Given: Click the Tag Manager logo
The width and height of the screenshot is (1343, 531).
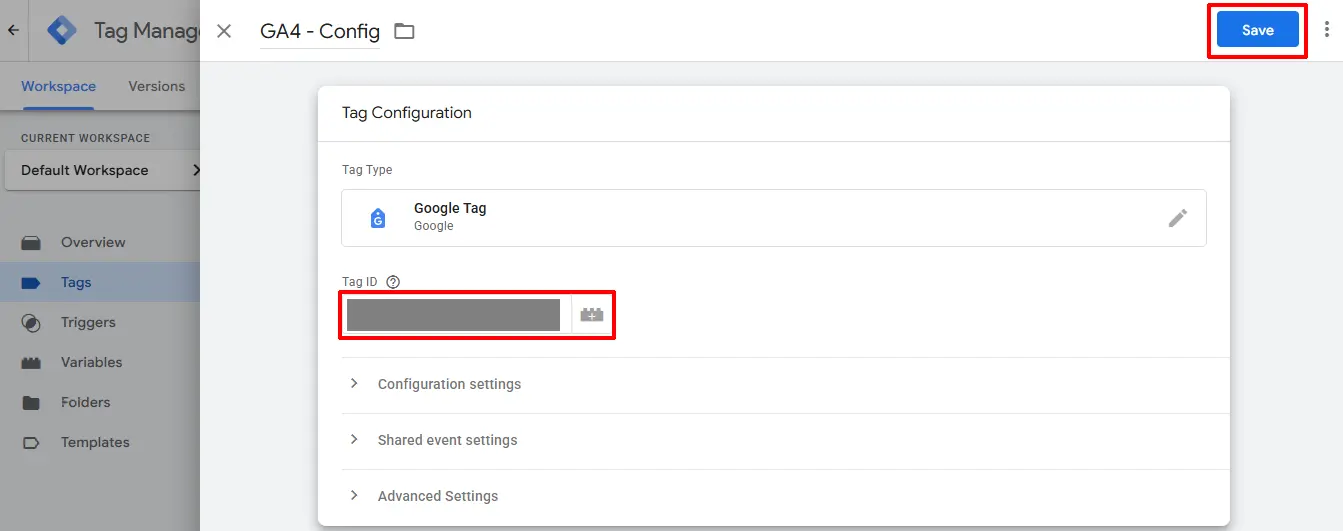Looking at the screenshot, I should point(62,30).
